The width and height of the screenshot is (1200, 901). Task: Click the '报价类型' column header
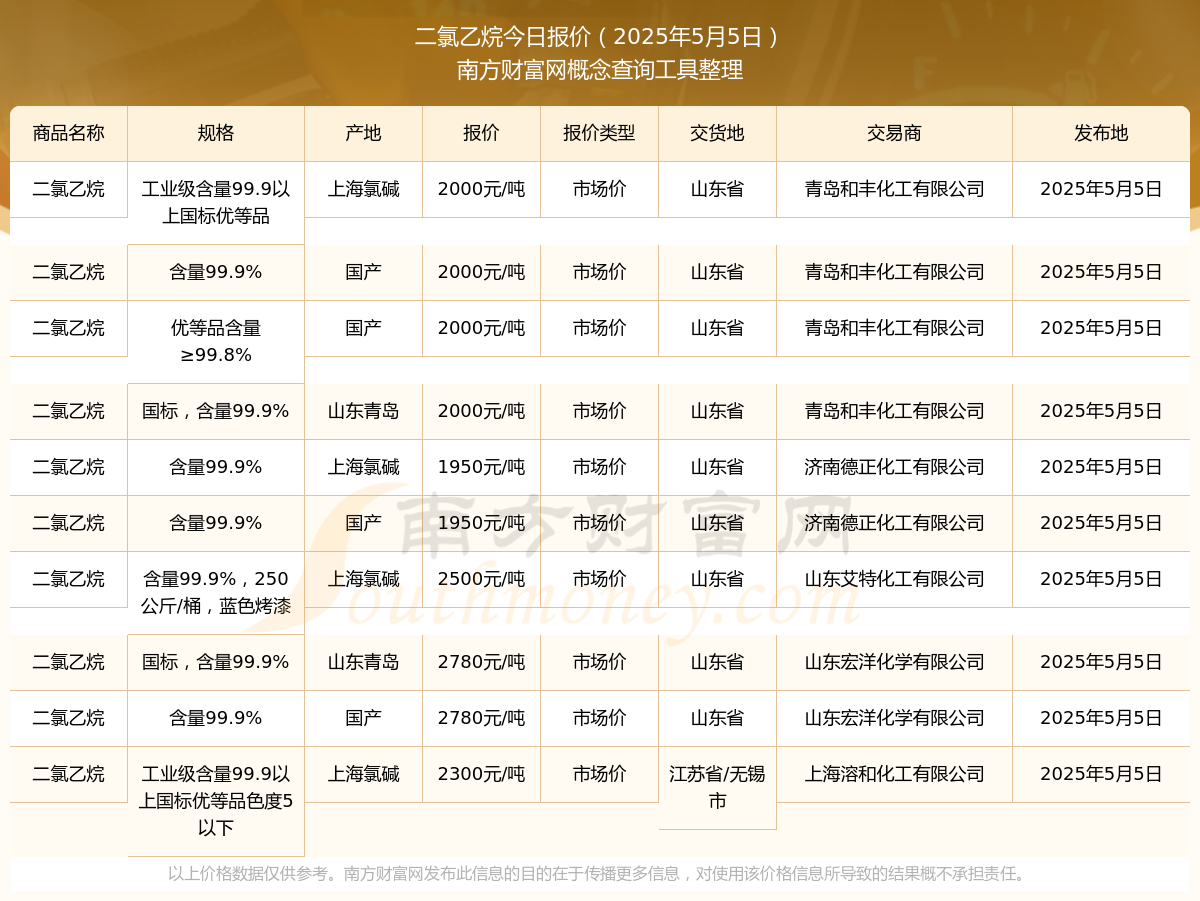pos(599,133)
